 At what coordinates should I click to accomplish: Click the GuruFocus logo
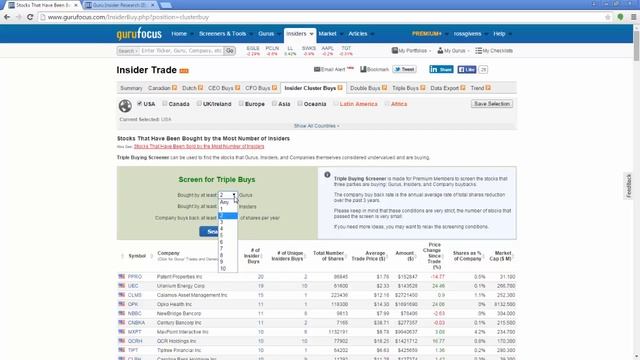(x=139, y=34)
